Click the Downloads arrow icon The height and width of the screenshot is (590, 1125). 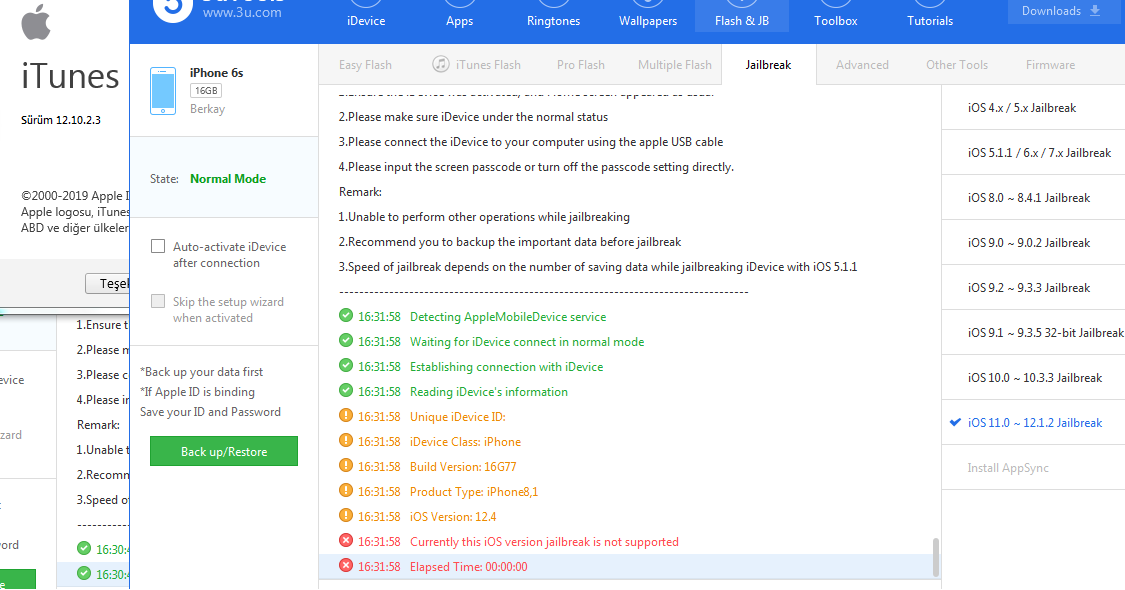click(1094, 11)
